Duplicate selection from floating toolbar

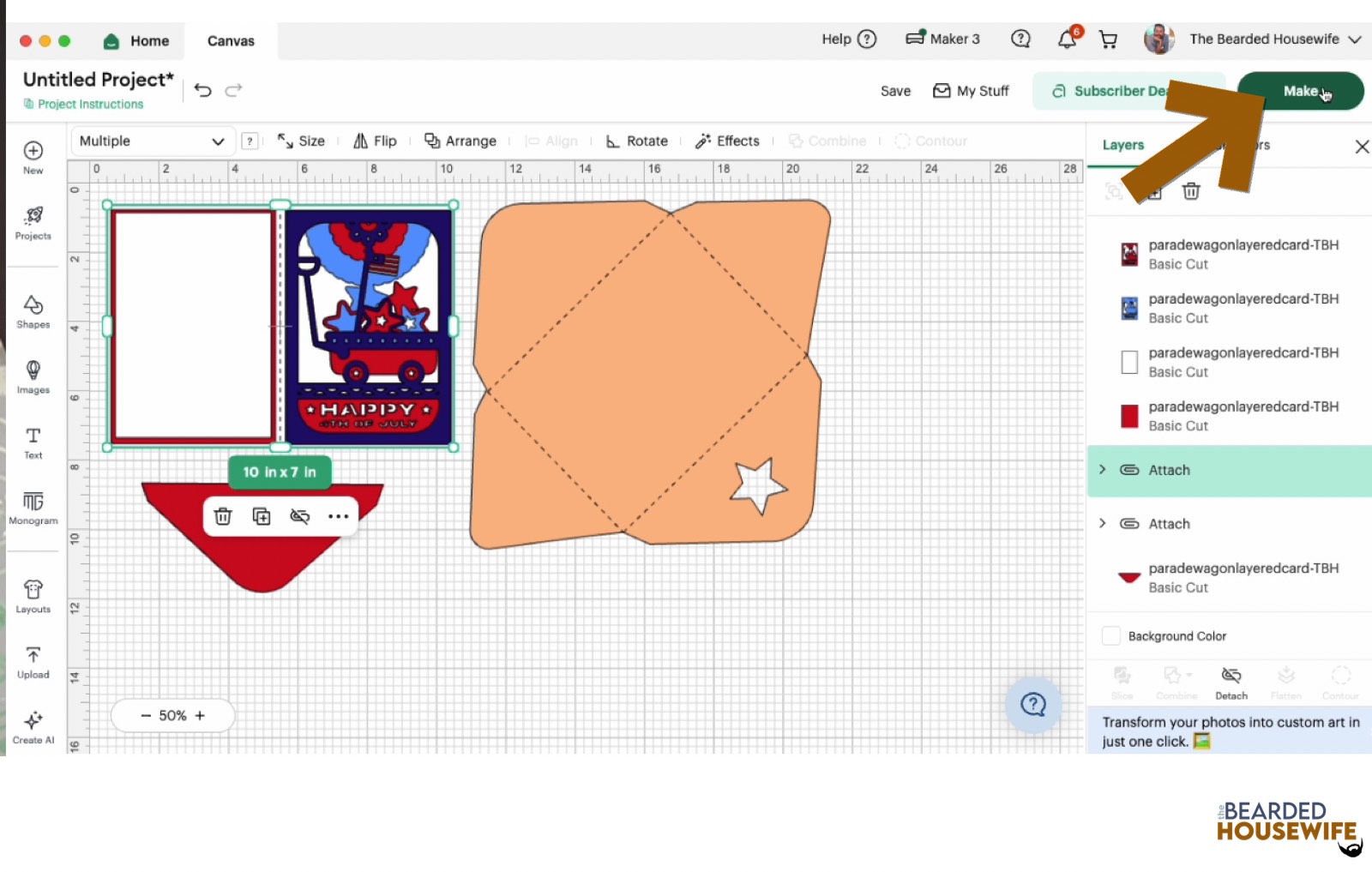[262, 516]
